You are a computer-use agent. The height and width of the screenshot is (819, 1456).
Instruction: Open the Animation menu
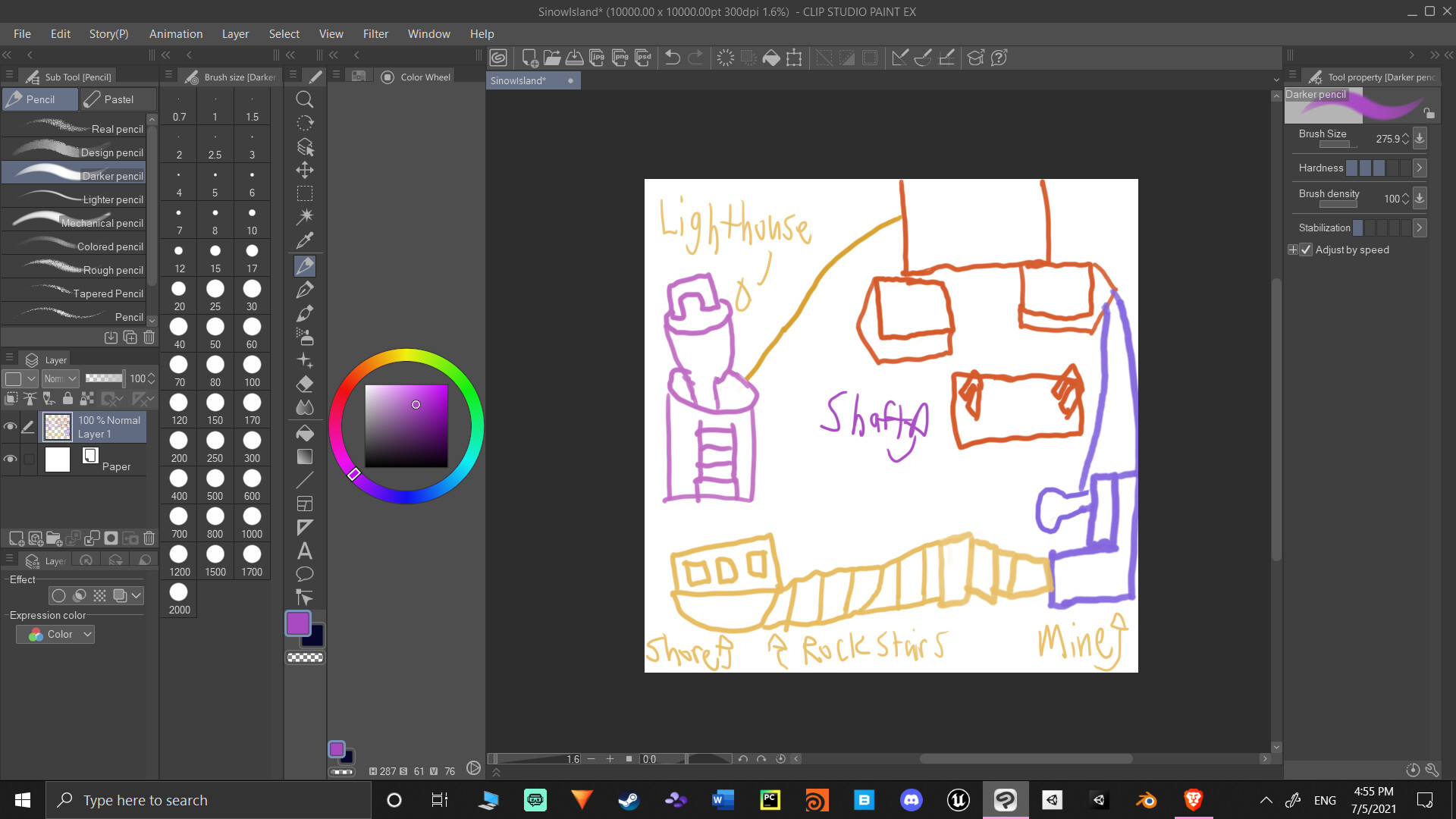pos(176,33)
